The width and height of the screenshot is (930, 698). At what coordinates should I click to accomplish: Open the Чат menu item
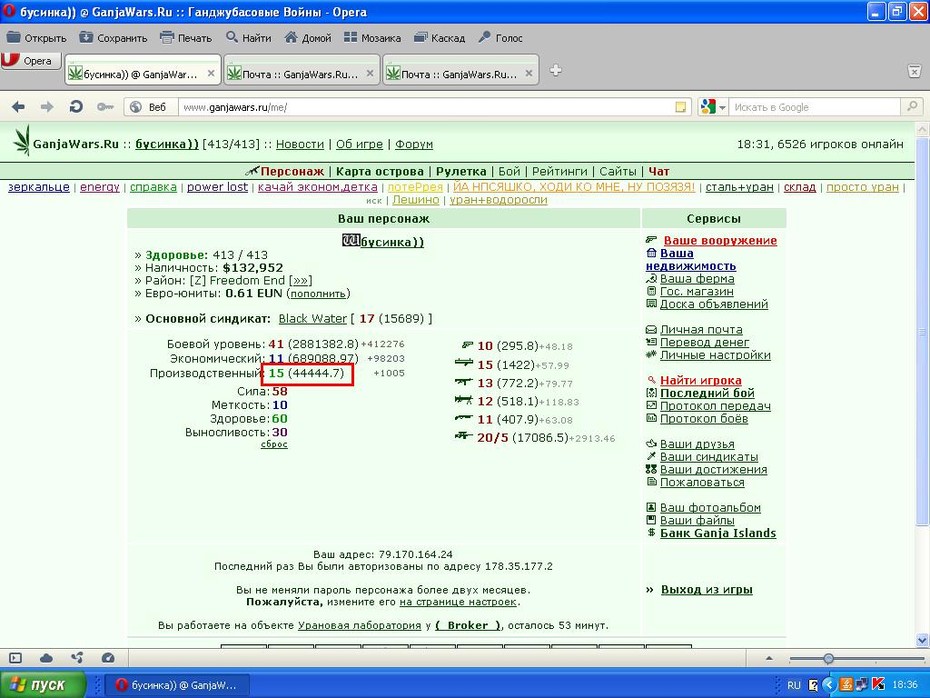pos(658,171)
